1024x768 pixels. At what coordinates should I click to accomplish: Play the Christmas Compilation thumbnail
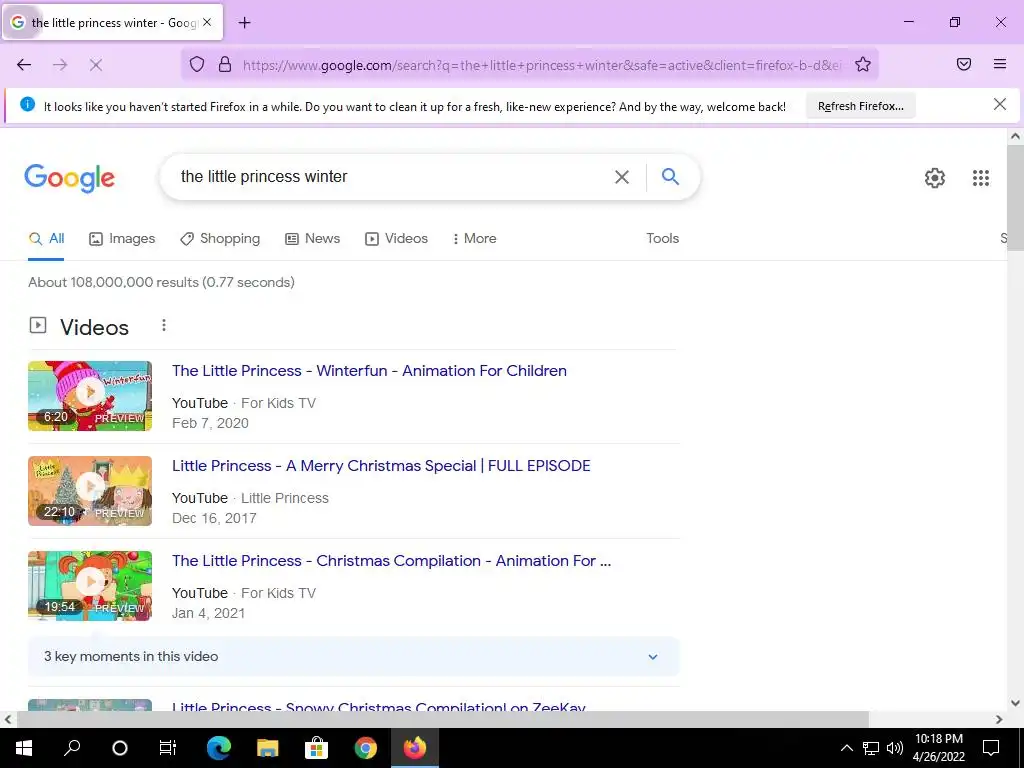[x=90, y=586]
